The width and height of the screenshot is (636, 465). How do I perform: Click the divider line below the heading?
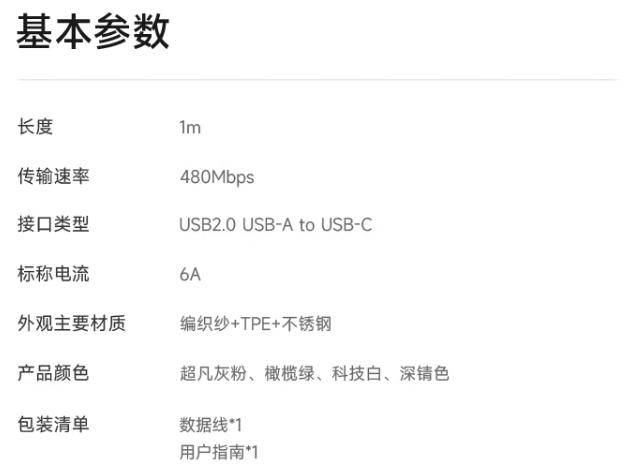coord(318,80)
